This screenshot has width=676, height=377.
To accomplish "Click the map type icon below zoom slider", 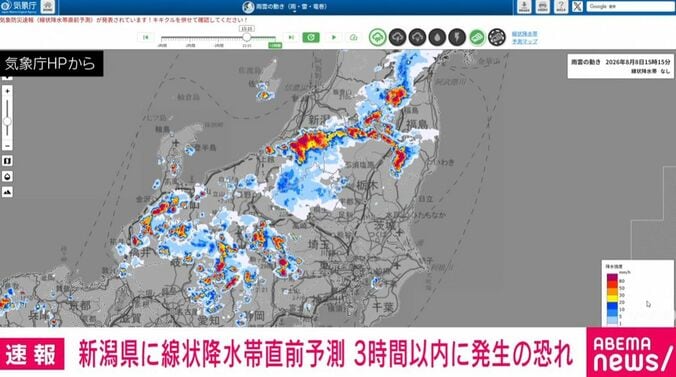I will [x=7, y=161].
